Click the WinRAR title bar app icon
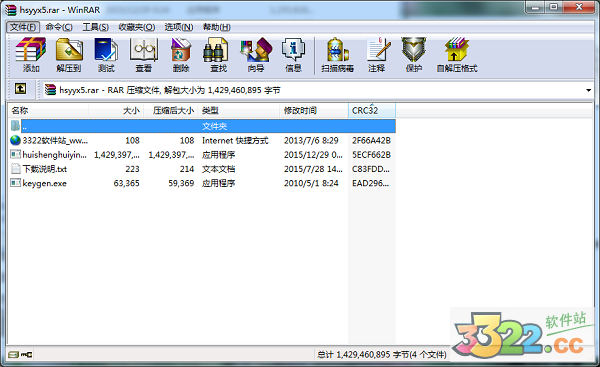 coord(11,9)
